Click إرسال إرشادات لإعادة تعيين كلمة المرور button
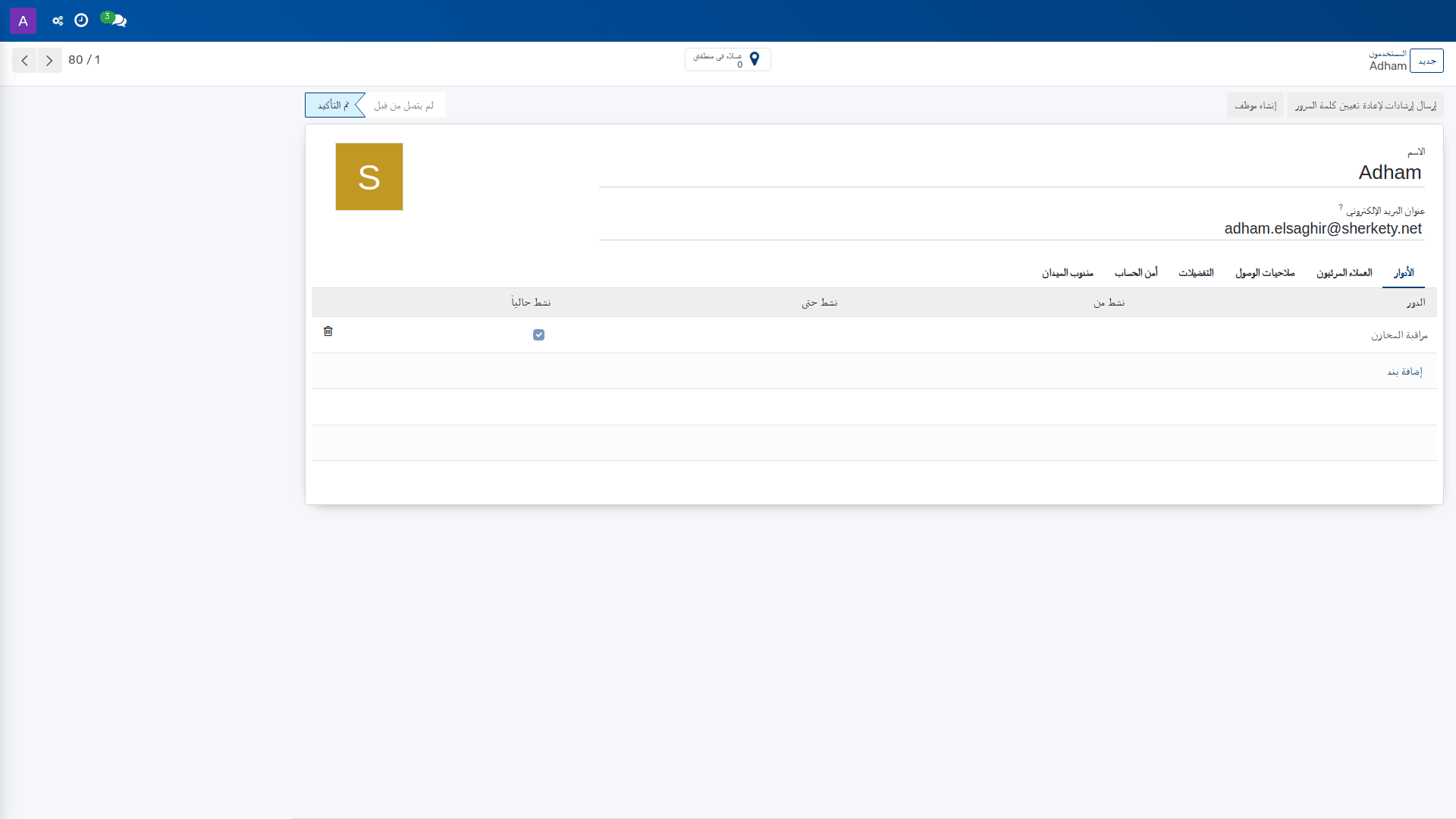Screen dimensions: 1456x819 click(1365, 105)
